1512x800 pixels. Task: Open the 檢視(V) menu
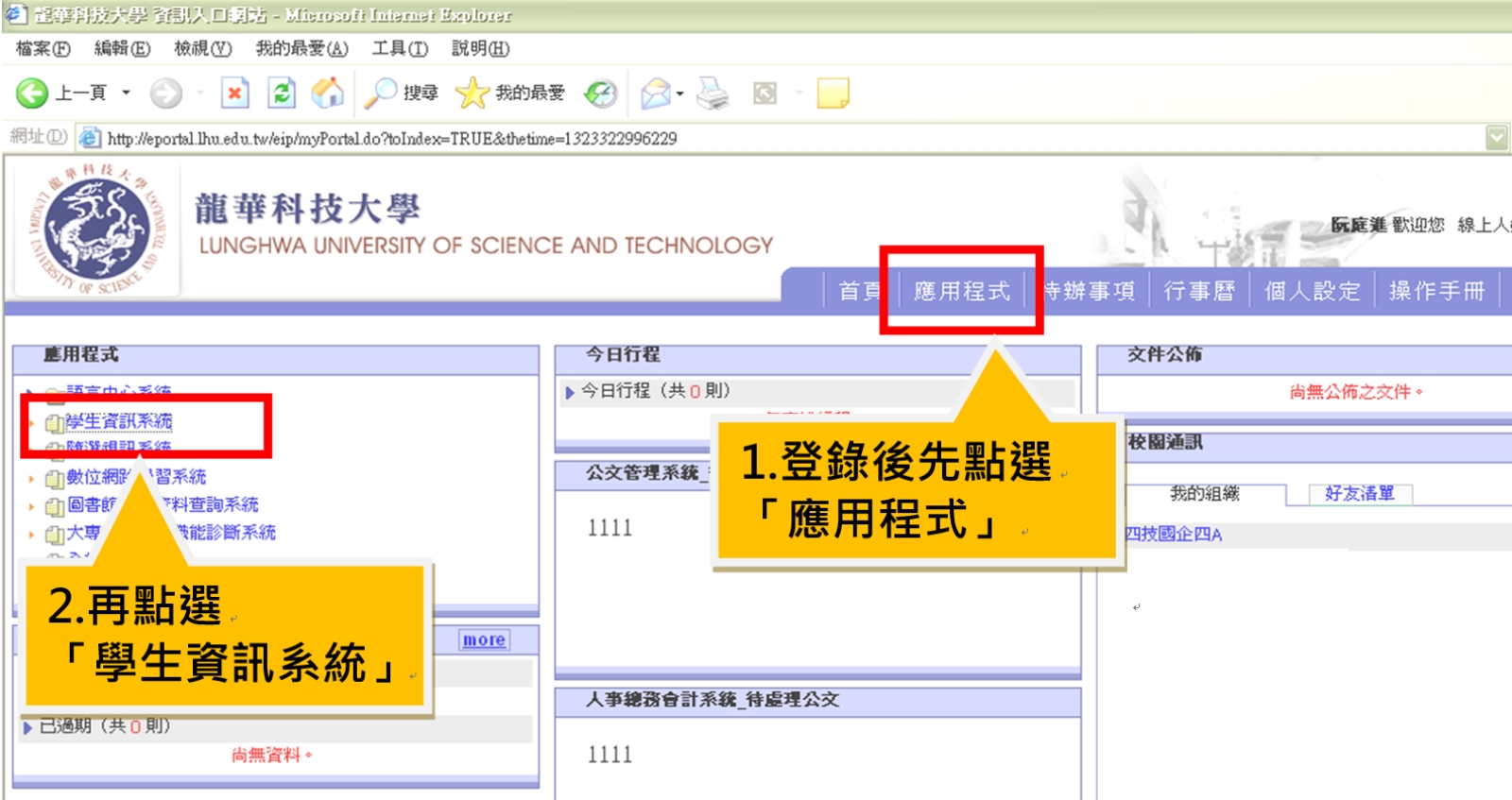203,48
